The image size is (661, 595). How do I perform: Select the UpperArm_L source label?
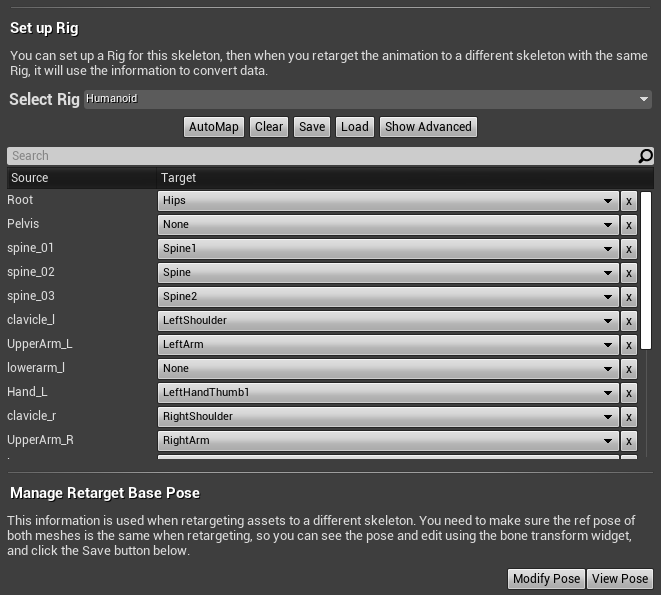tap(40, 344)
